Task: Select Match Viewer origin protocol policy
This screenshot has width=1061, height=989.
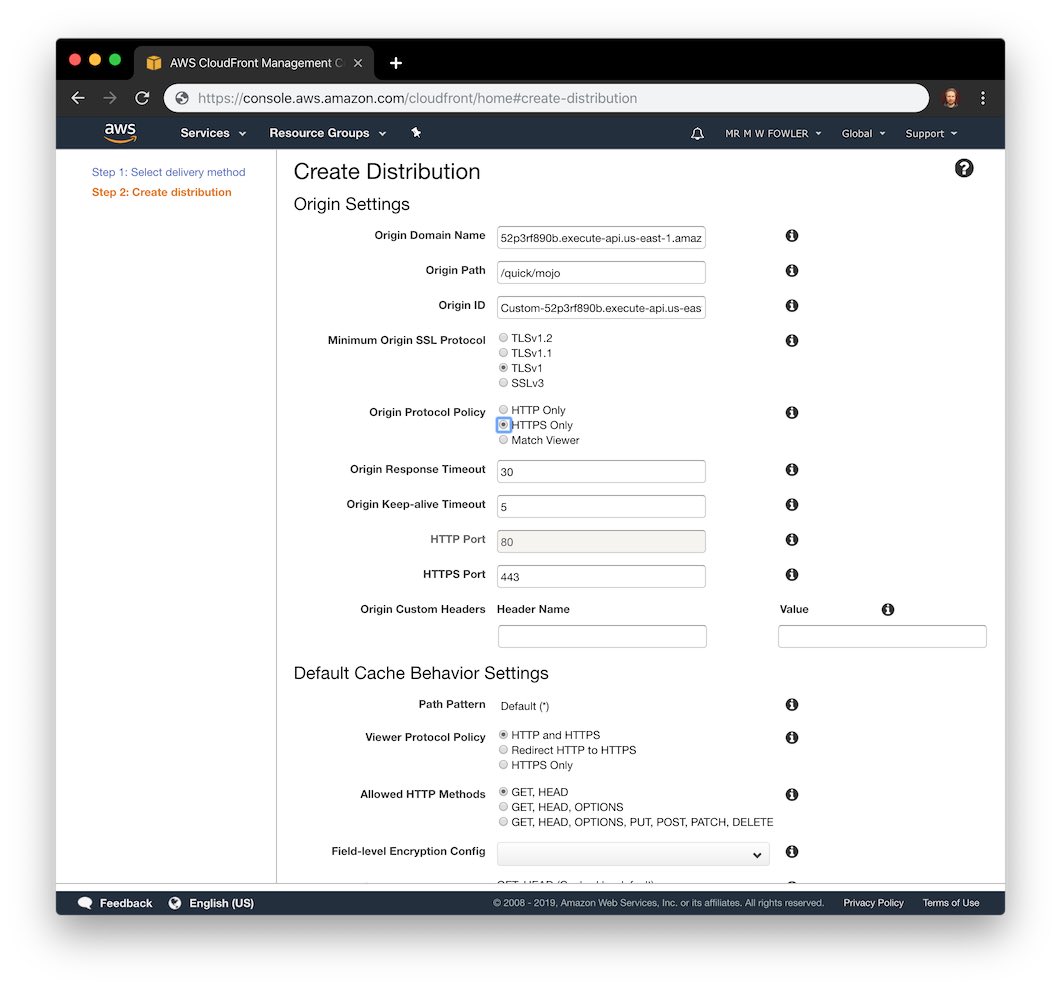Action: click(x=503, y=440)
